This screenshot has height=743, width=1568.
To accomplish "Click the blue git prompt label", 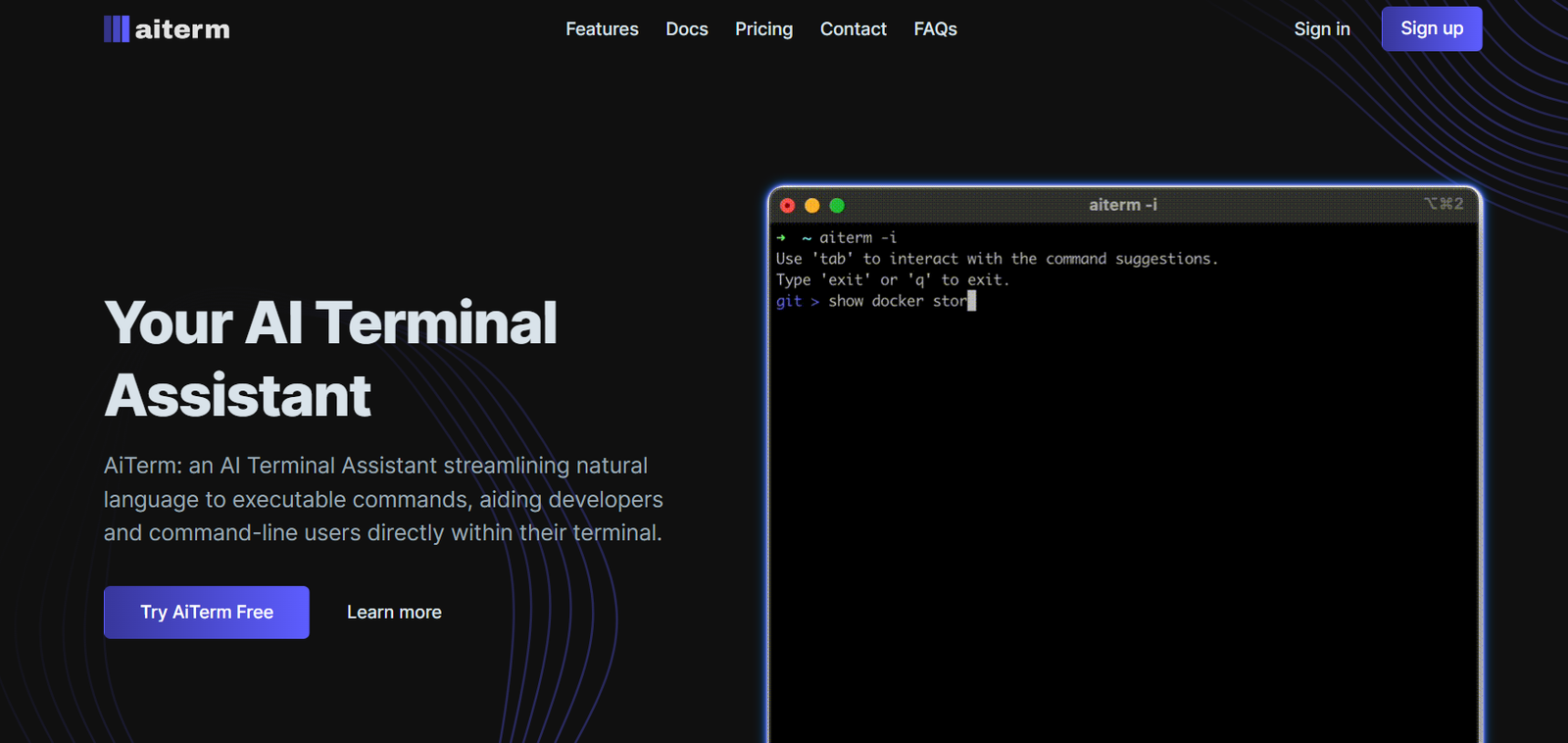I will pyautogui.click(x=789, y=301).
